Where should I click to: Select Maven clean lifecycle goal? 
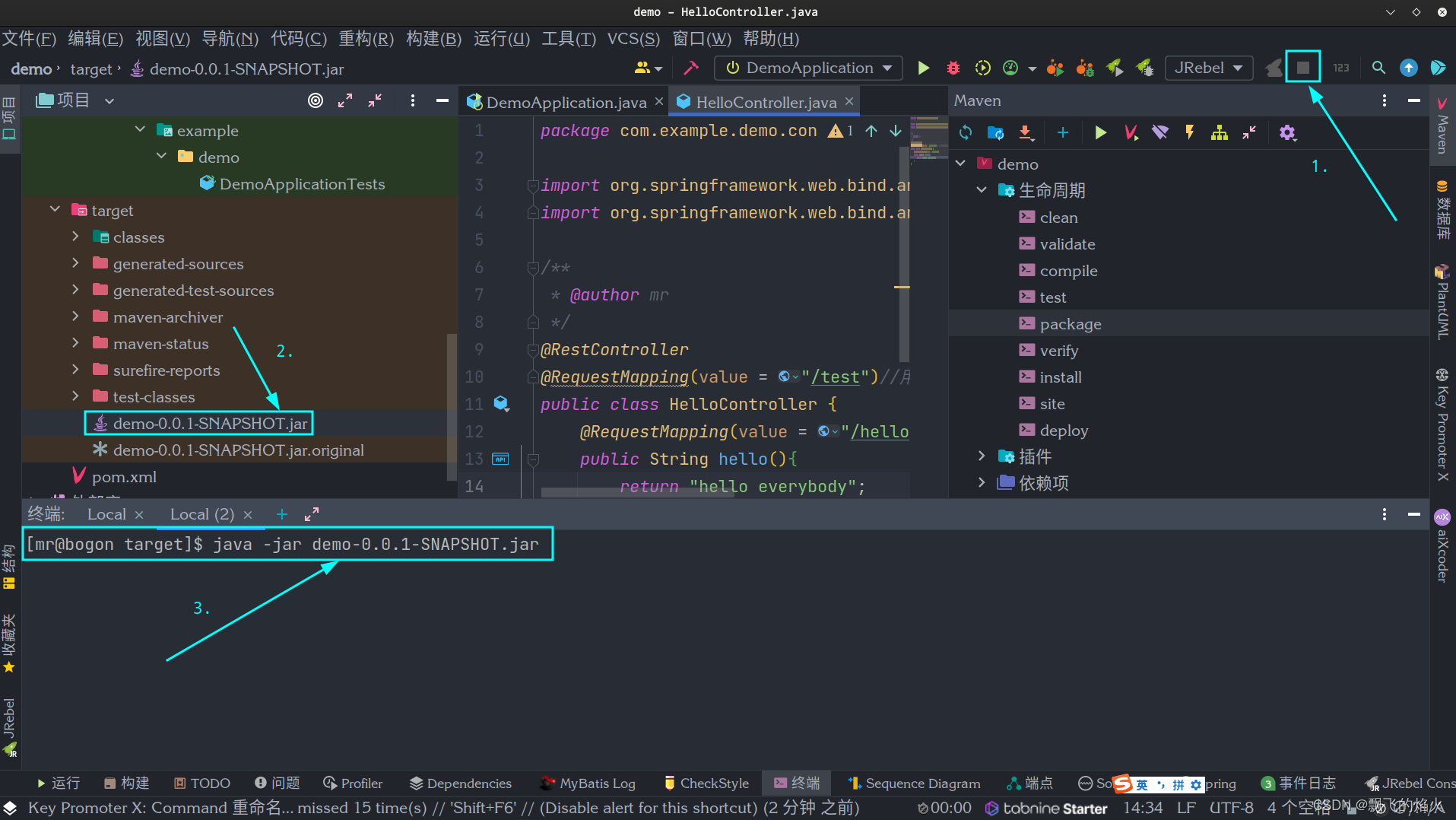pyautogui.click(x=1058, y=218)
